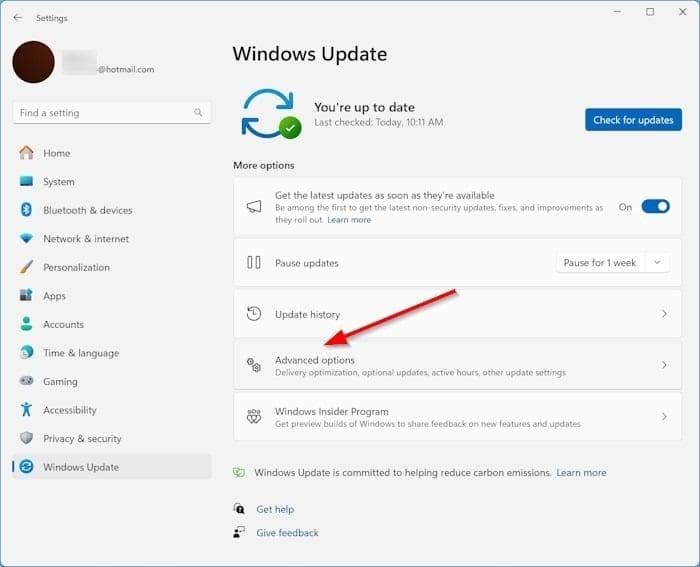
Task: Click the Windows Update sidebar icon
Action: (x=26, y=467)
